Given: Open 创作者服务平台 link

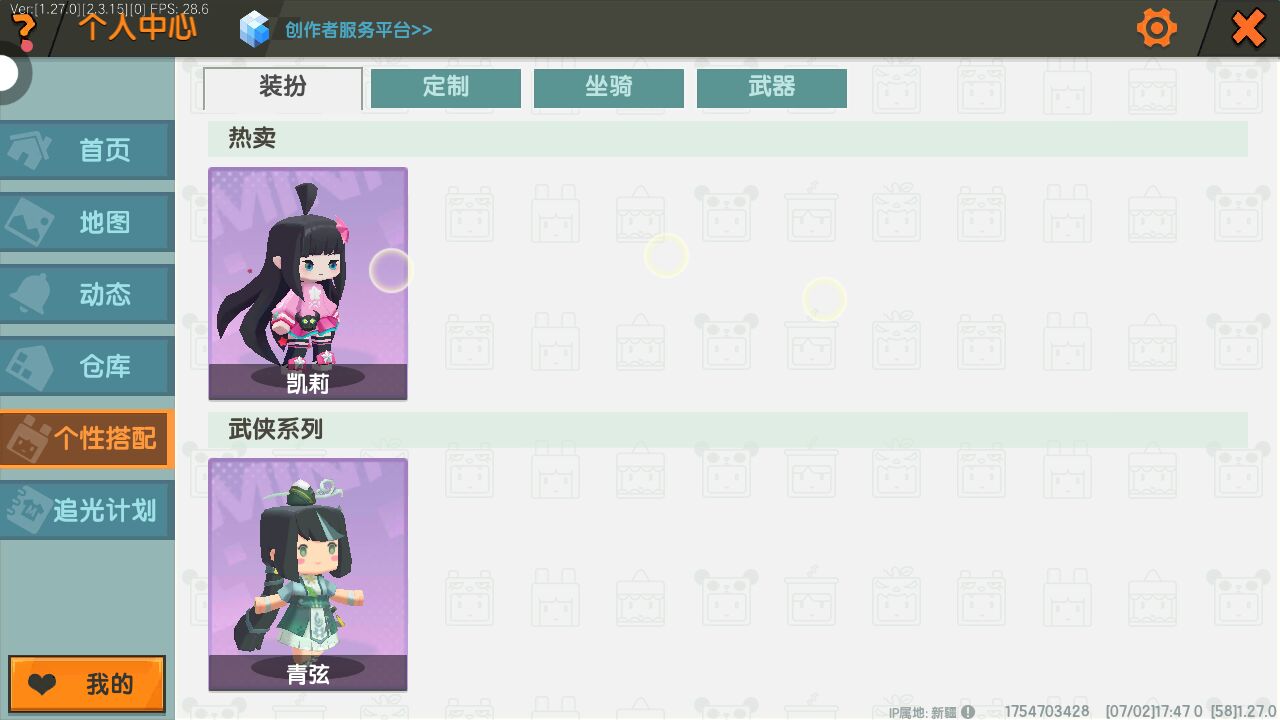Looking at the screenshot, I should point(358,30).
